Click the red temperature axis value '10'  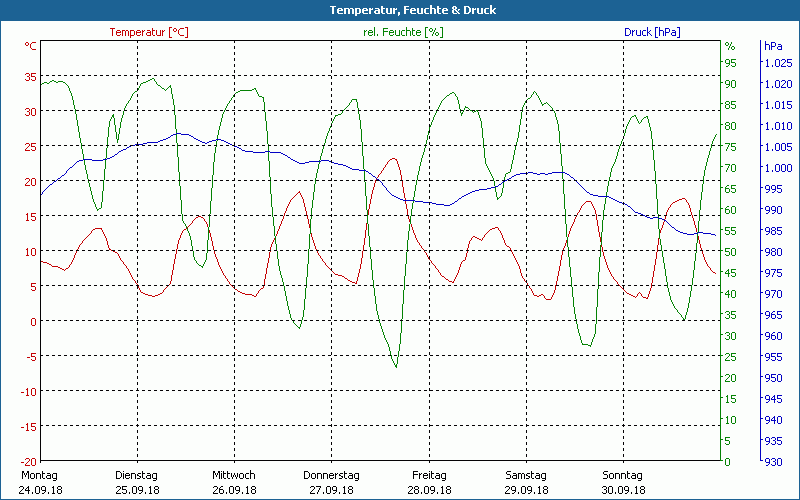tap(31, 252)
